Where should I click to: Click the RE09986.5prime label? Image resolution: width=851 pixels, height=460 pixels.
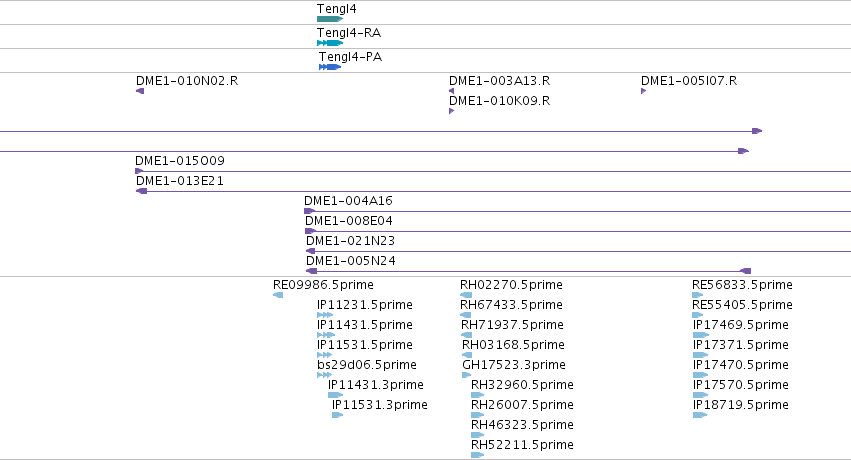323,285
